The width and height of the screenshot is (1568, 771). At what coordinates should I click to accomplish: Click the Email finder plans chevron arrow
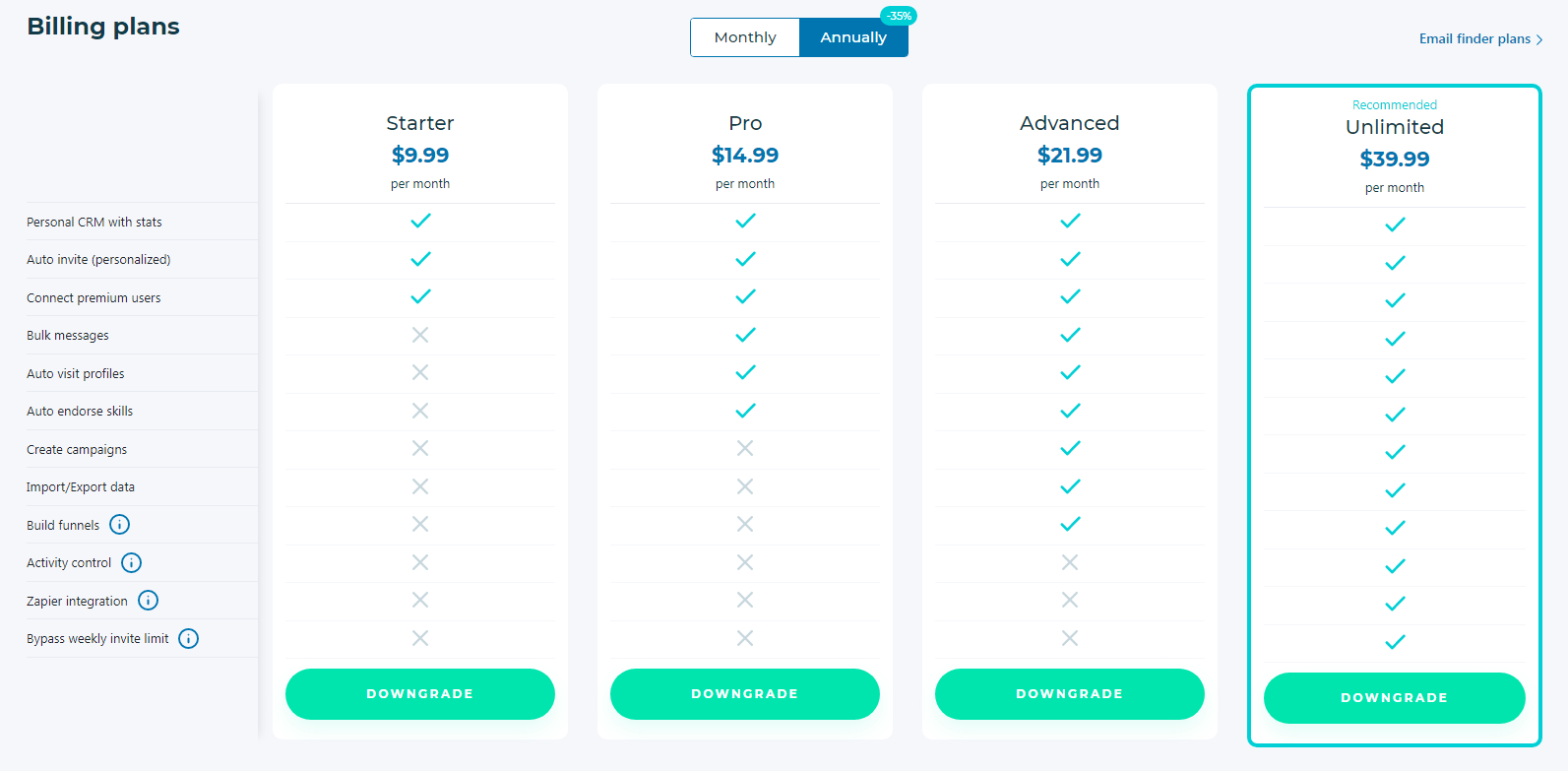tap(1539, 40)
